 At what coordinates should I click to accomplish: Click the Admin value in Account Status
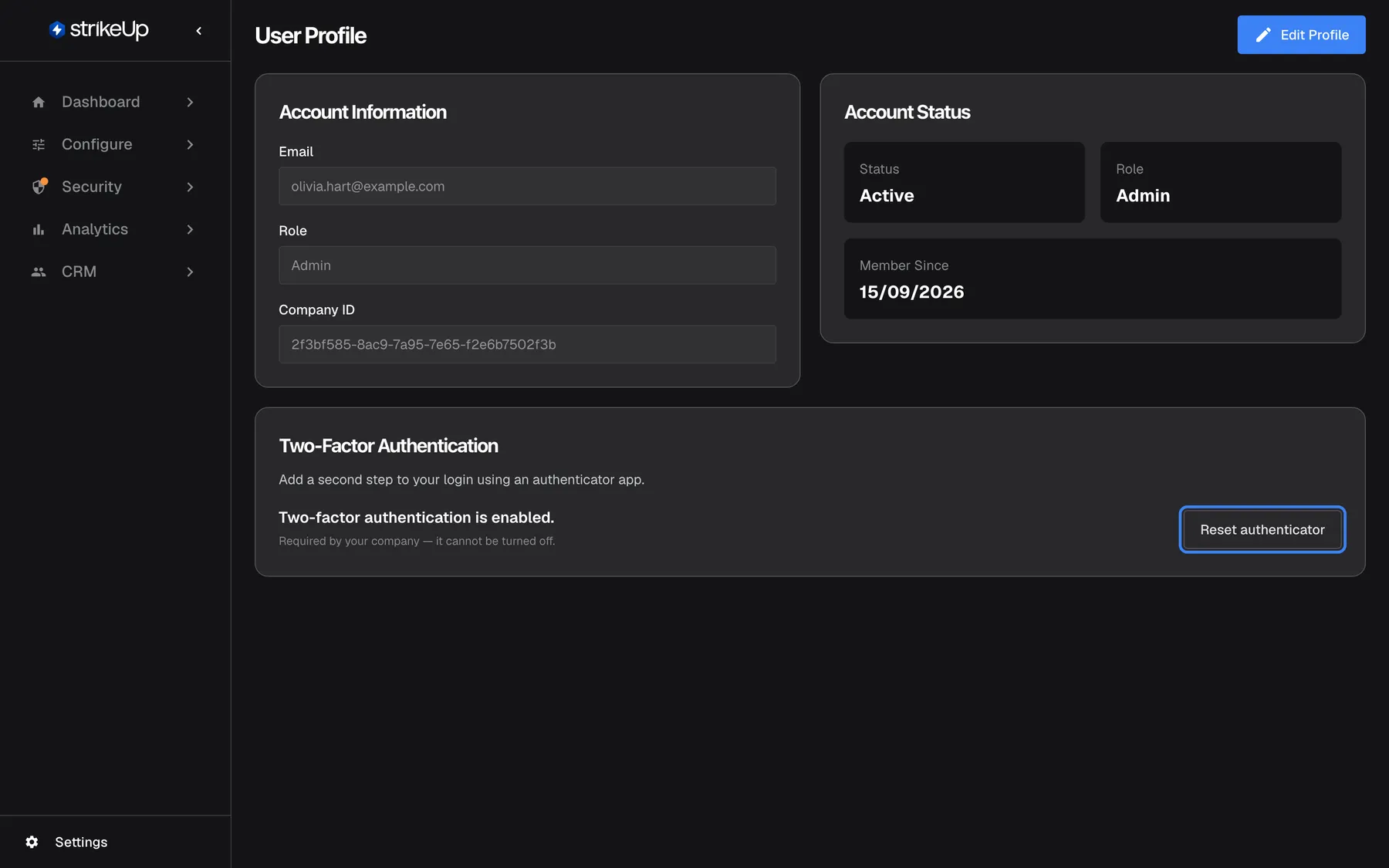coord(1143,195)
